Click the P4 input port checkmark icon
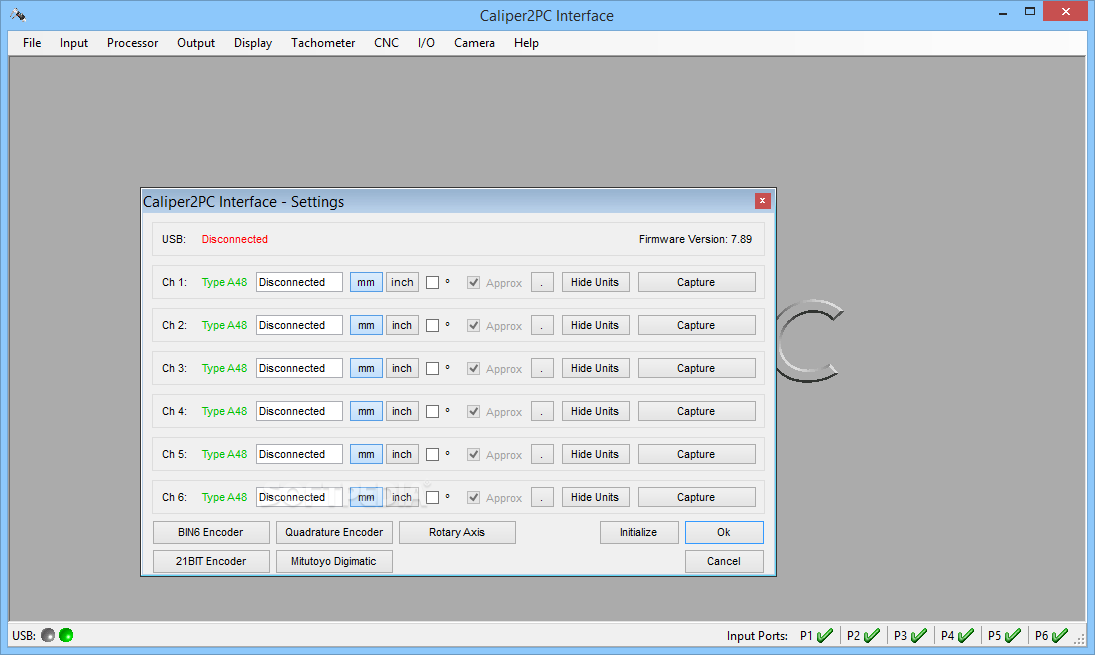This screenshot has height=655, width=1095. coord(966,635)
